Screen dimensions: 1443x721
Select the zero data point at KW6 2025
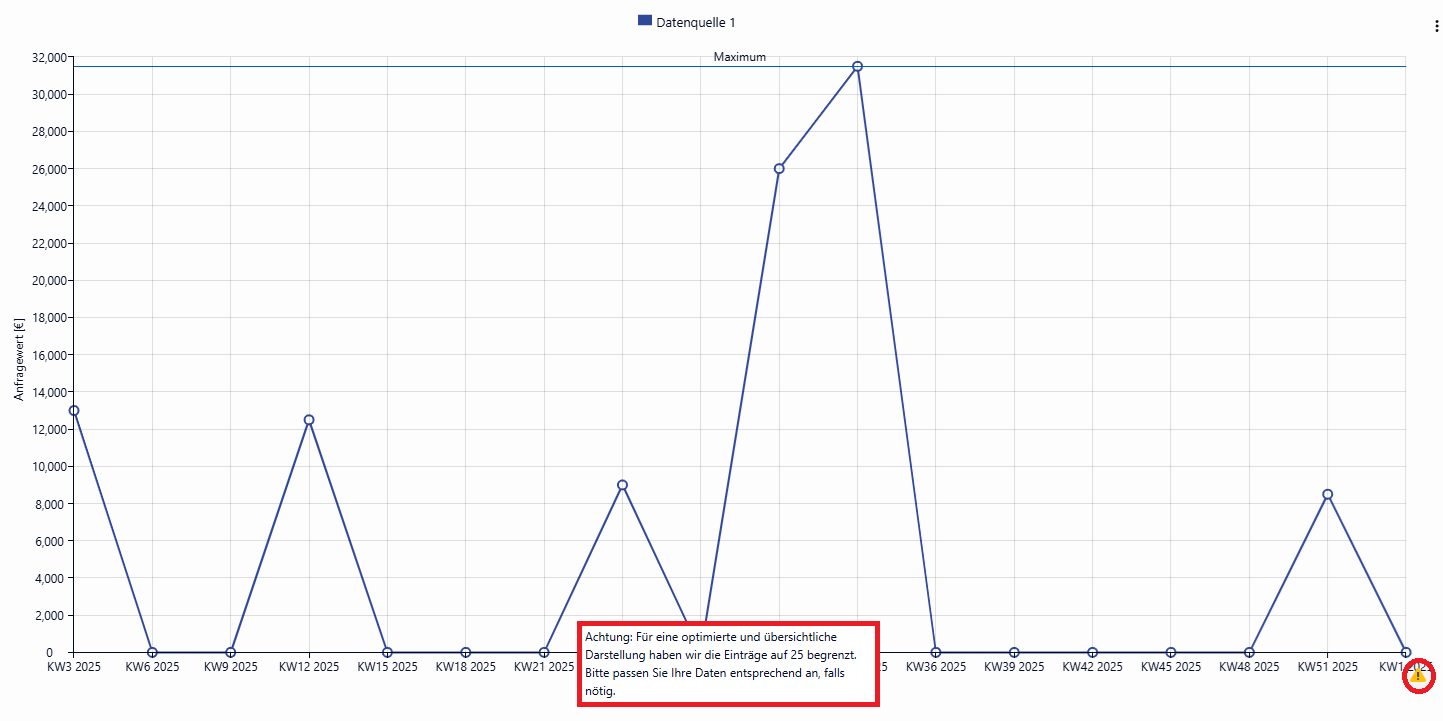[152, 652]
